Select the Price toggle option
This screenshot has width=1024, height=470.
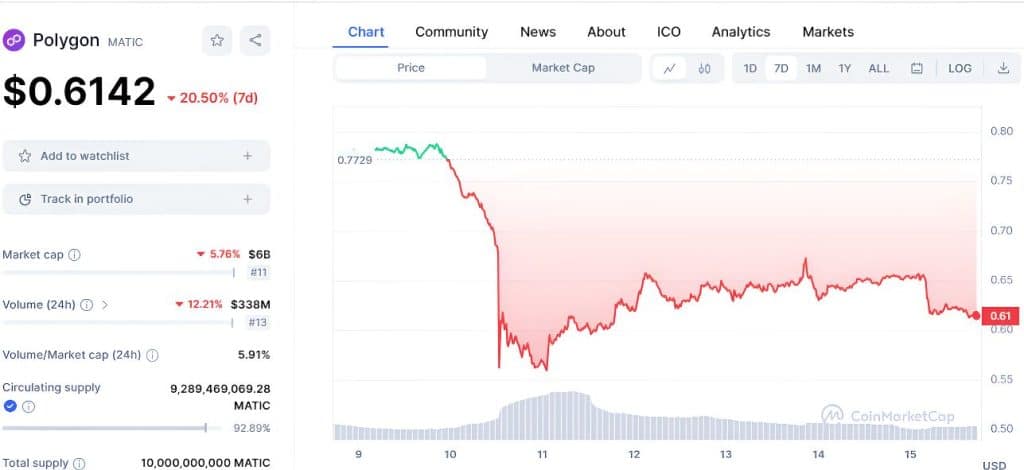point(411,68)
